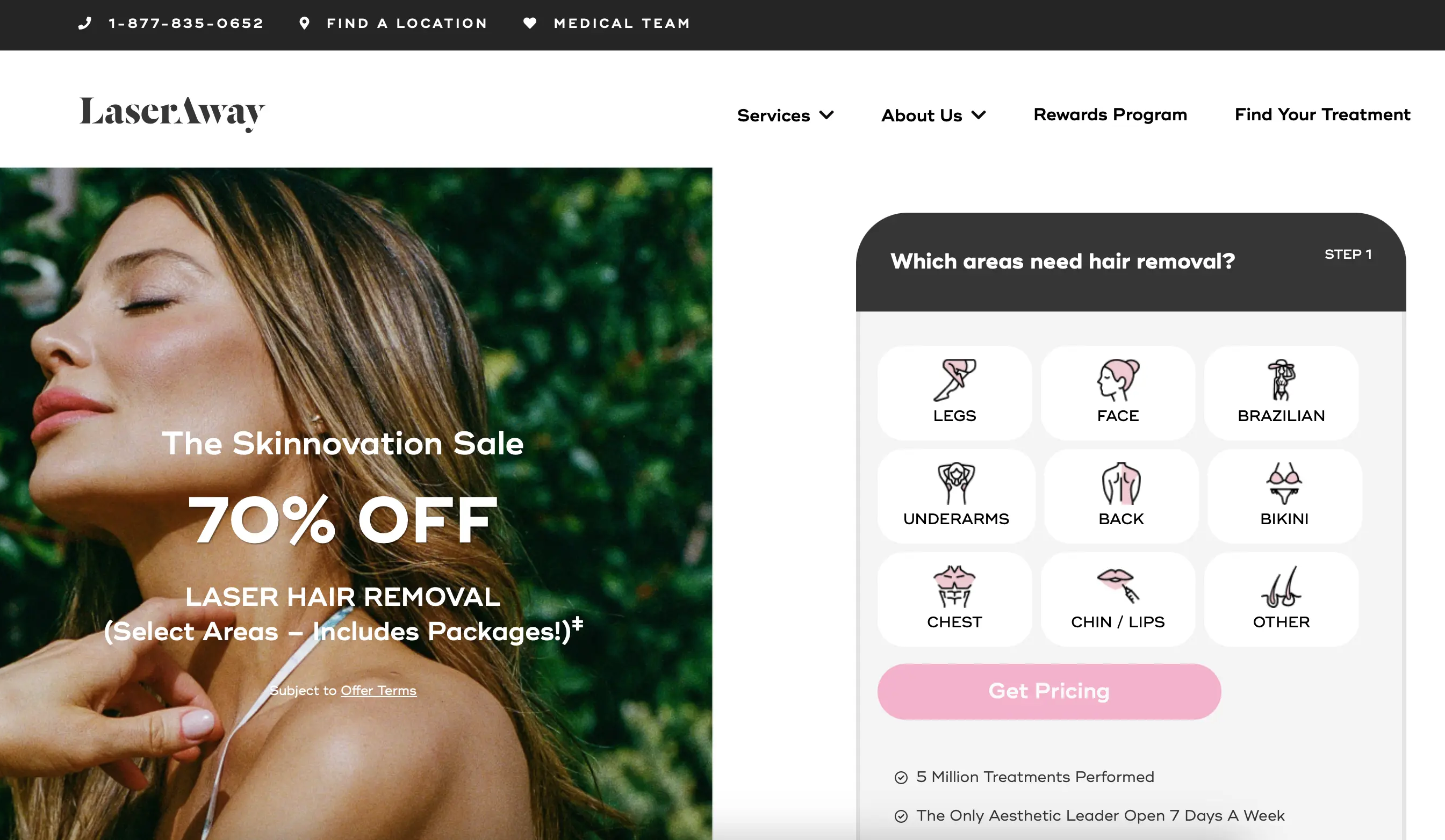Image resolution: width=1445 pixels, height=840 pixels.
Task: Click the phone icon in top bar
Action: coord(85,23)
